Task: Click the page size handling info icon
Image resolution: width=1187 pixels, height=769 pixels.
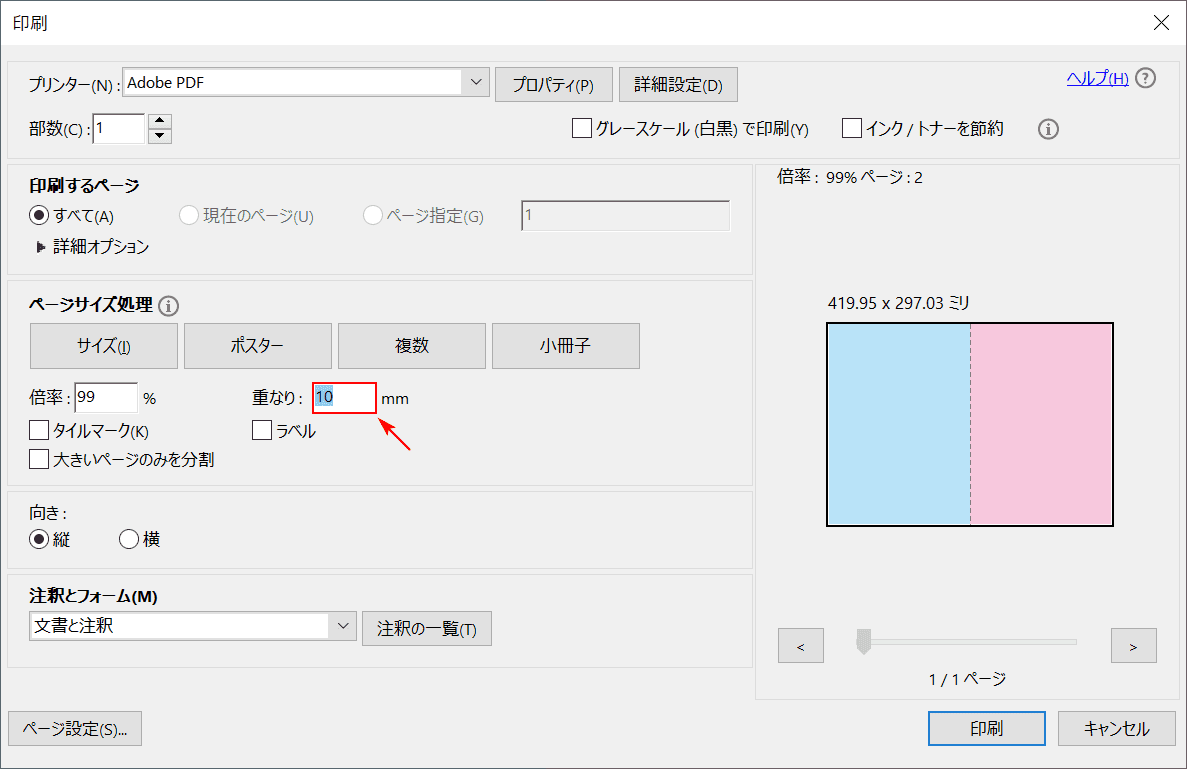Action: coord(169,306)
